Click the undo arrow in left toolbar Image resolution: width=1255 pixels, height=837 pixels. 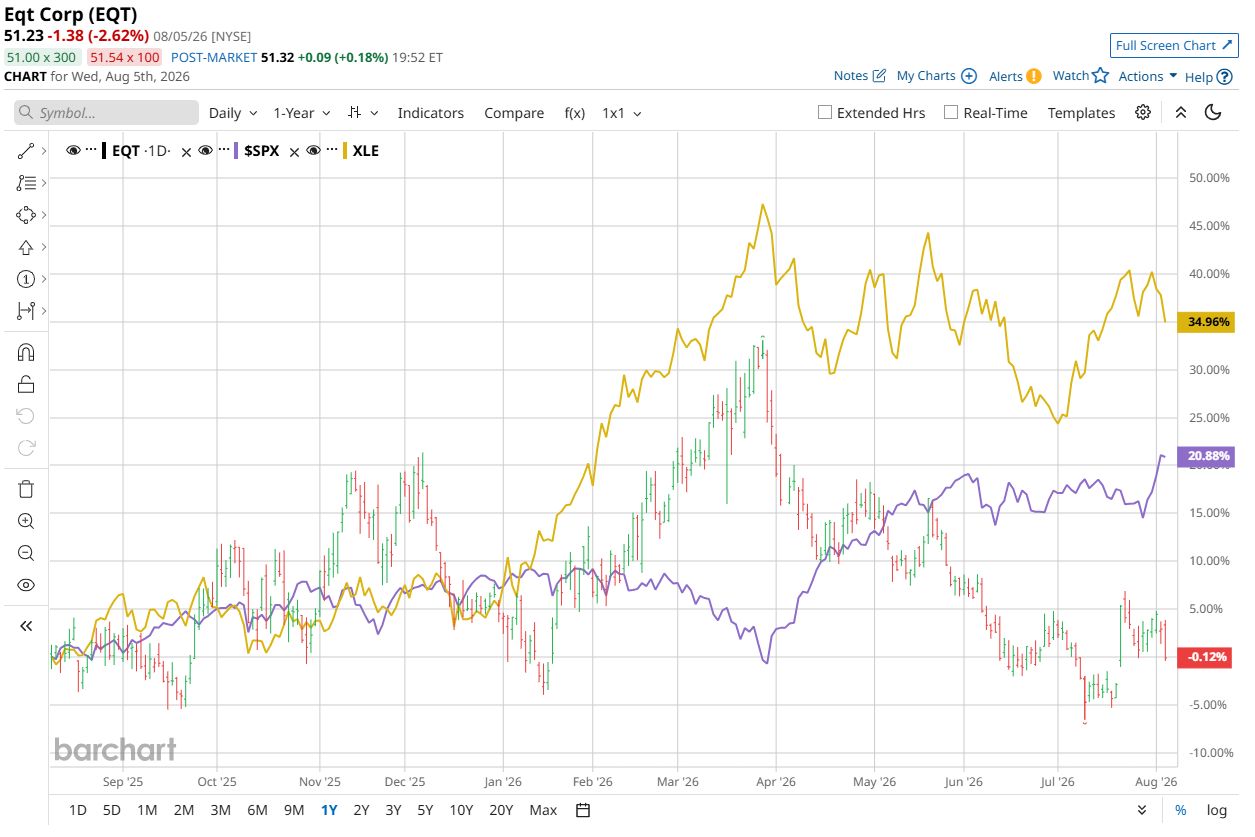coord(26,416)
